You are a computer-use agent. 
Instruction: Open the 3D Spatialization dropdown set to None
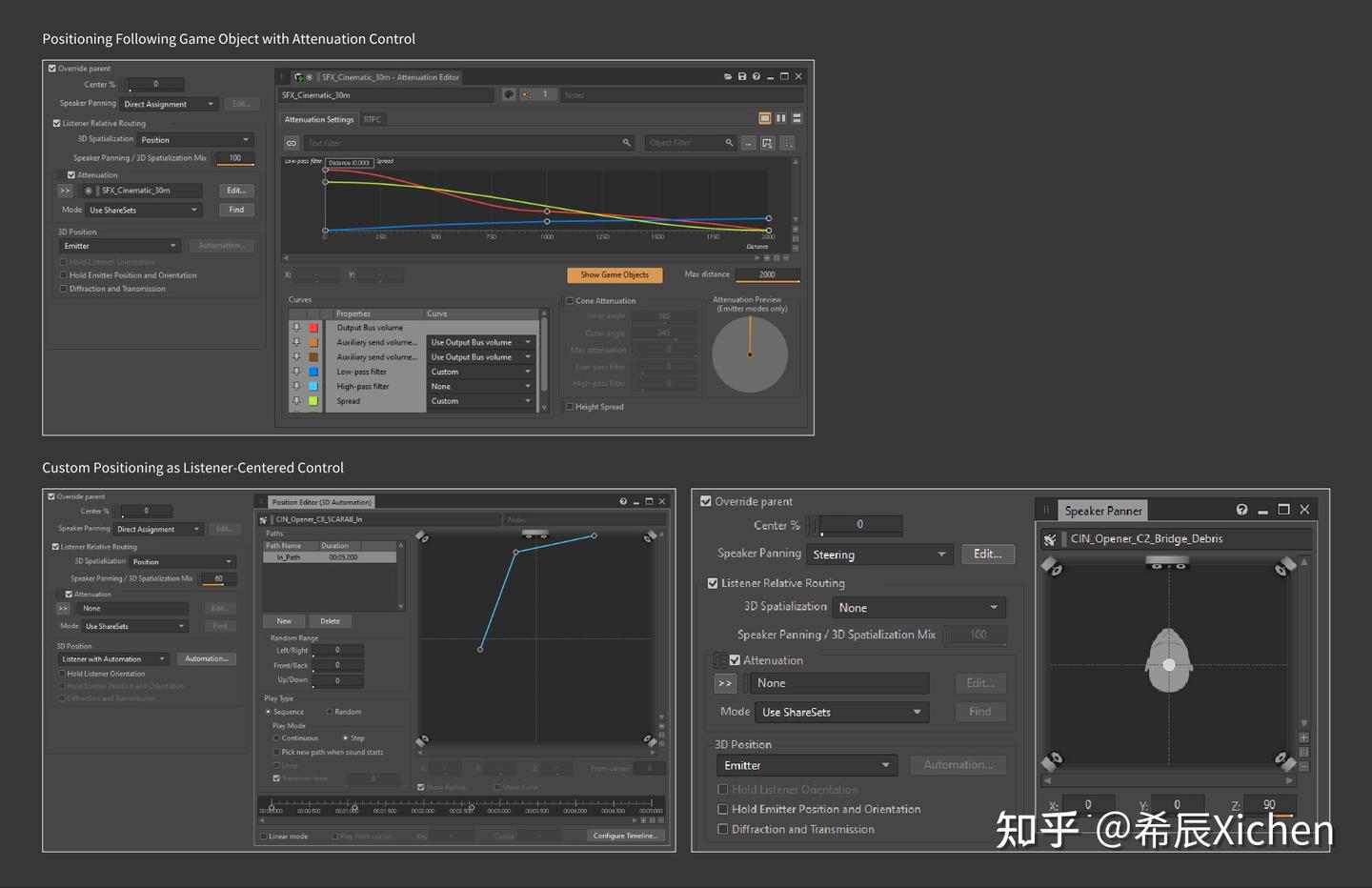click(918, 607)
